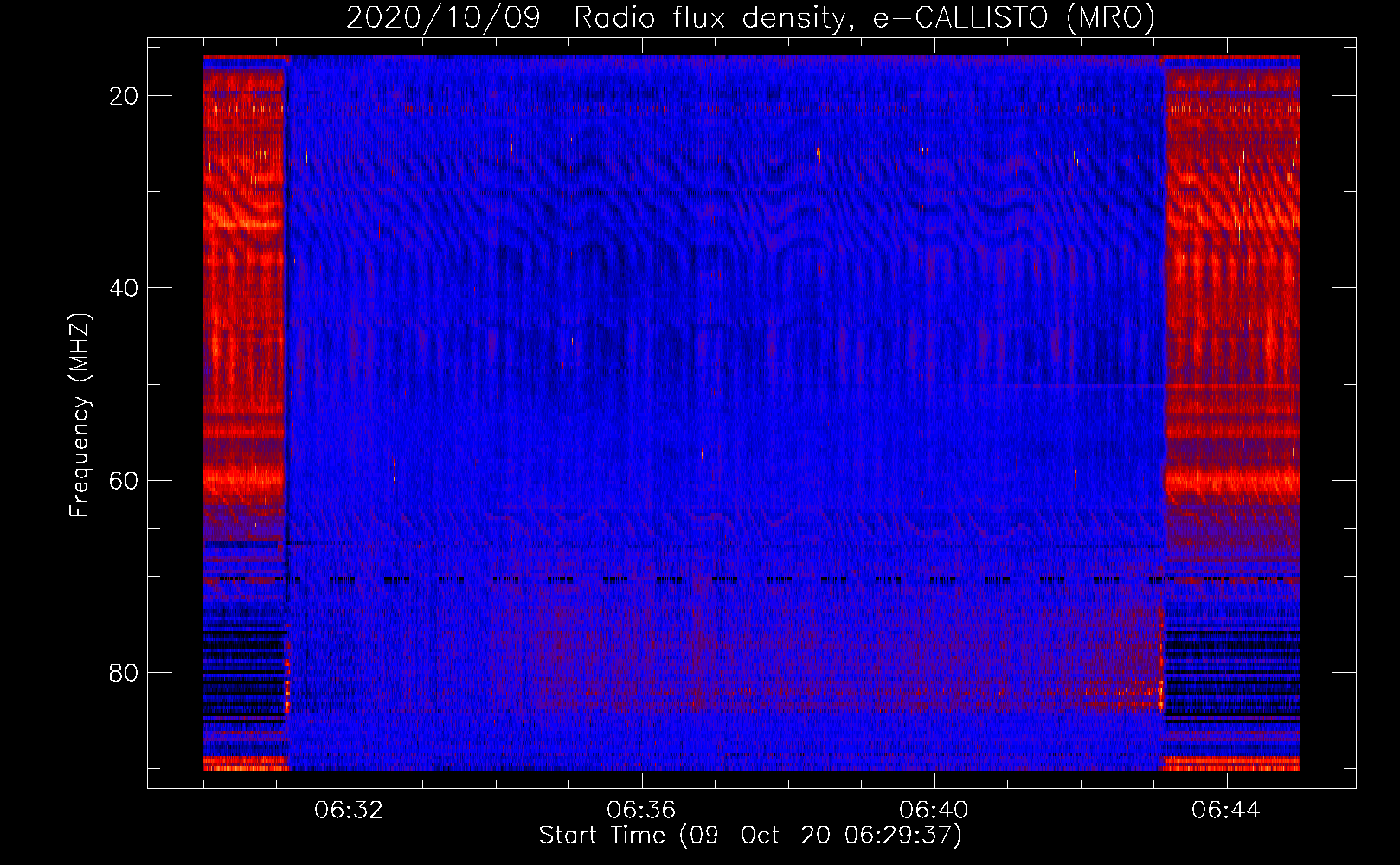Viewport: 1400px width, 865px height.
Task: Click the 06:44 time tick label
Action: pos(1226,811)
